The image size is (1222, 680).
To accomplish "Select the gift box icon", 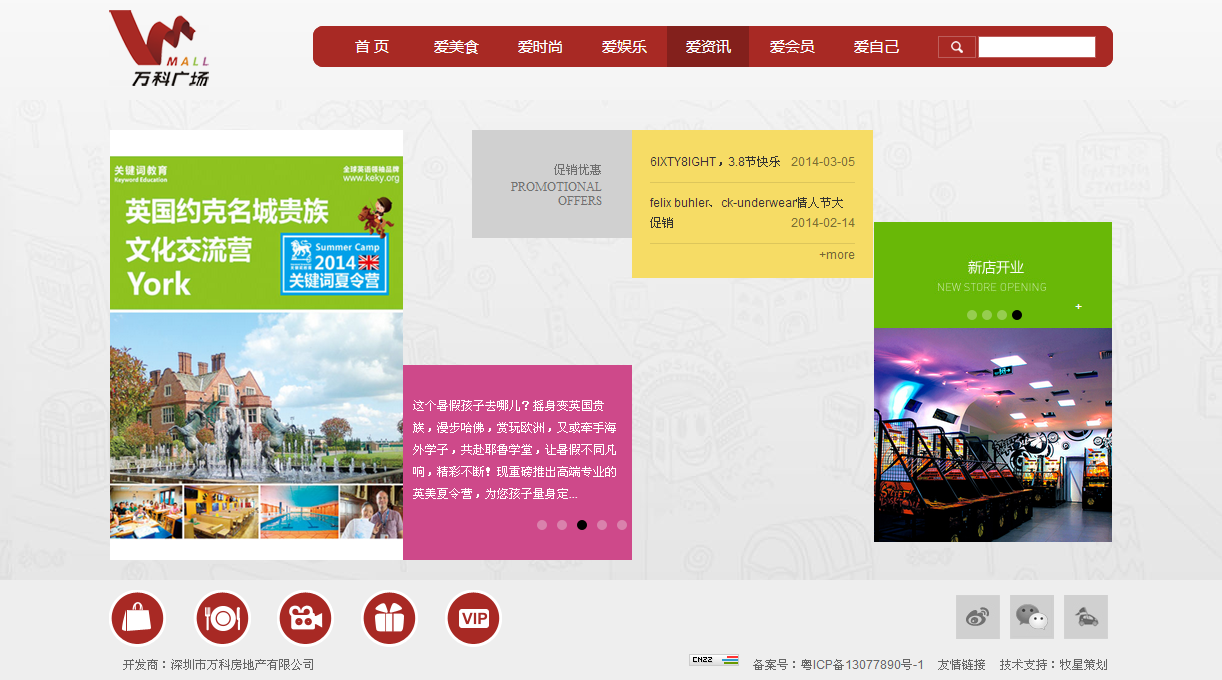I will tap(389, 617).
